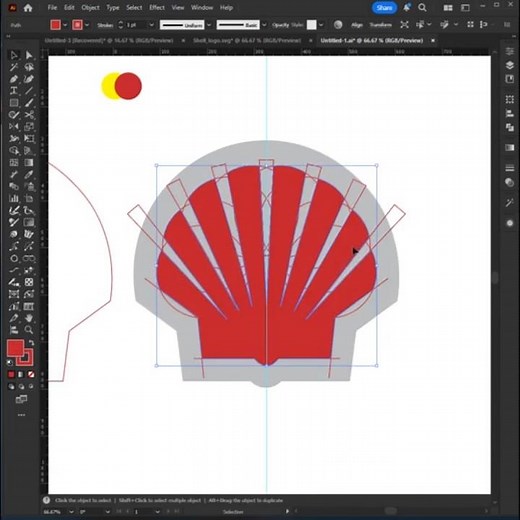The height and width of the screenshot is (520, 520).
Task: Switch to the Shell_logo.svg document tab
Action: 247,41
